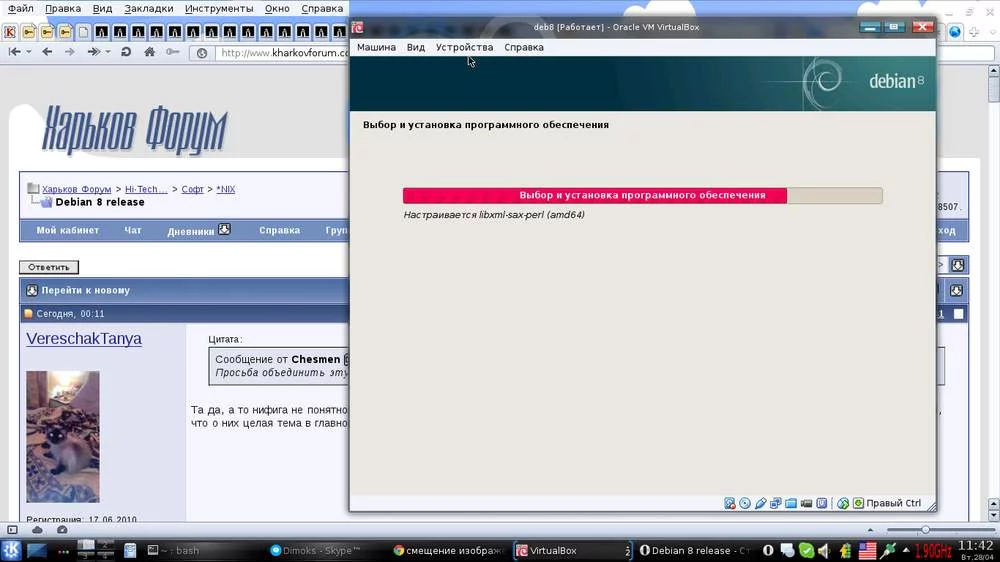This screenshot has width=1000, height=562.
Task: Click the US flag keyboard layout indicator
Action: (867, 550)
